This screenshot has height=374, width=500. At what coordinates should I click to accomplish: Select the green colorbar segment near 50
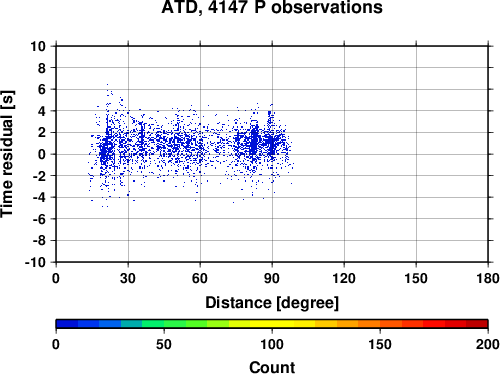click(175, 324)
